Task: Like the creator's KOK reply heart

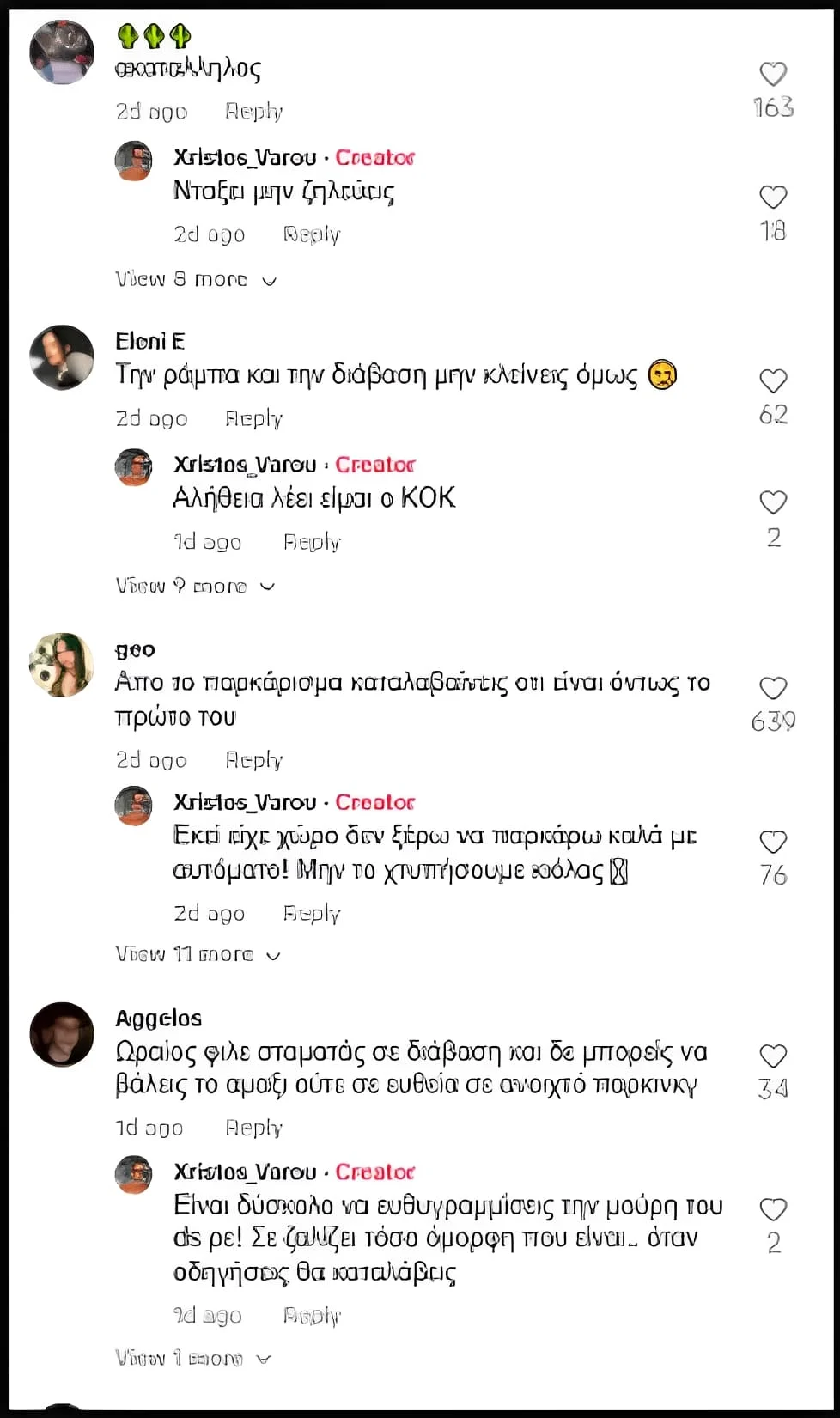Action: 773,502
